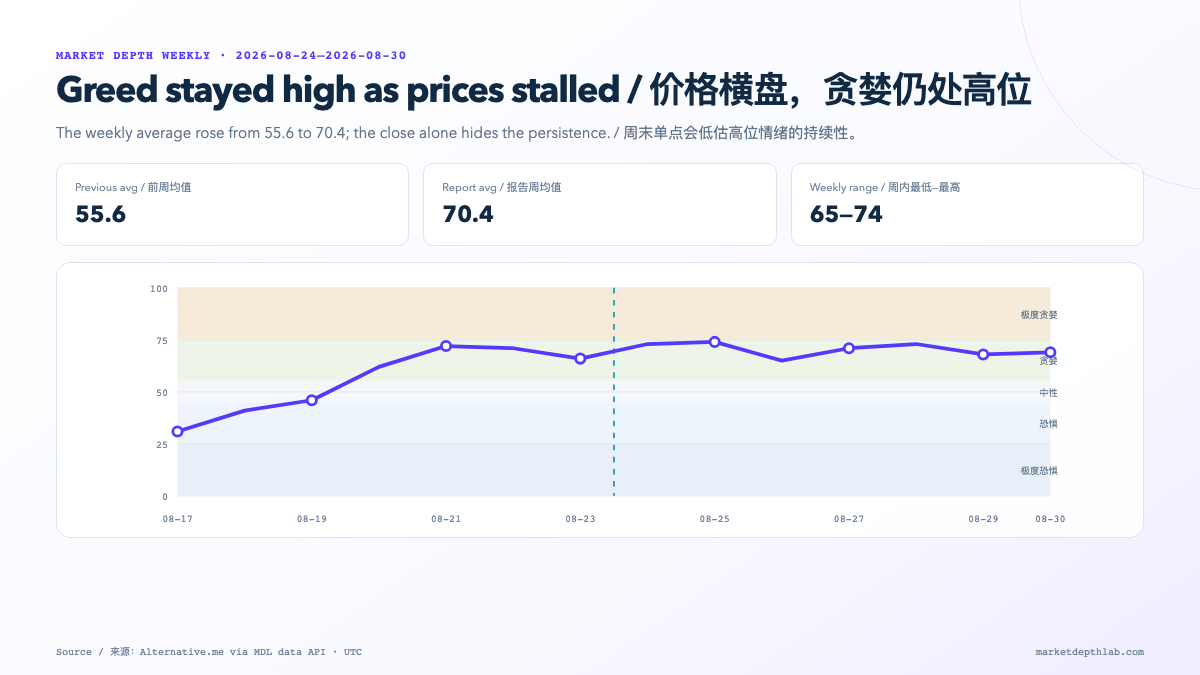Click the y-axis label 0
The width and height of the screenshot is (1200, 675).
coord(165,497)
